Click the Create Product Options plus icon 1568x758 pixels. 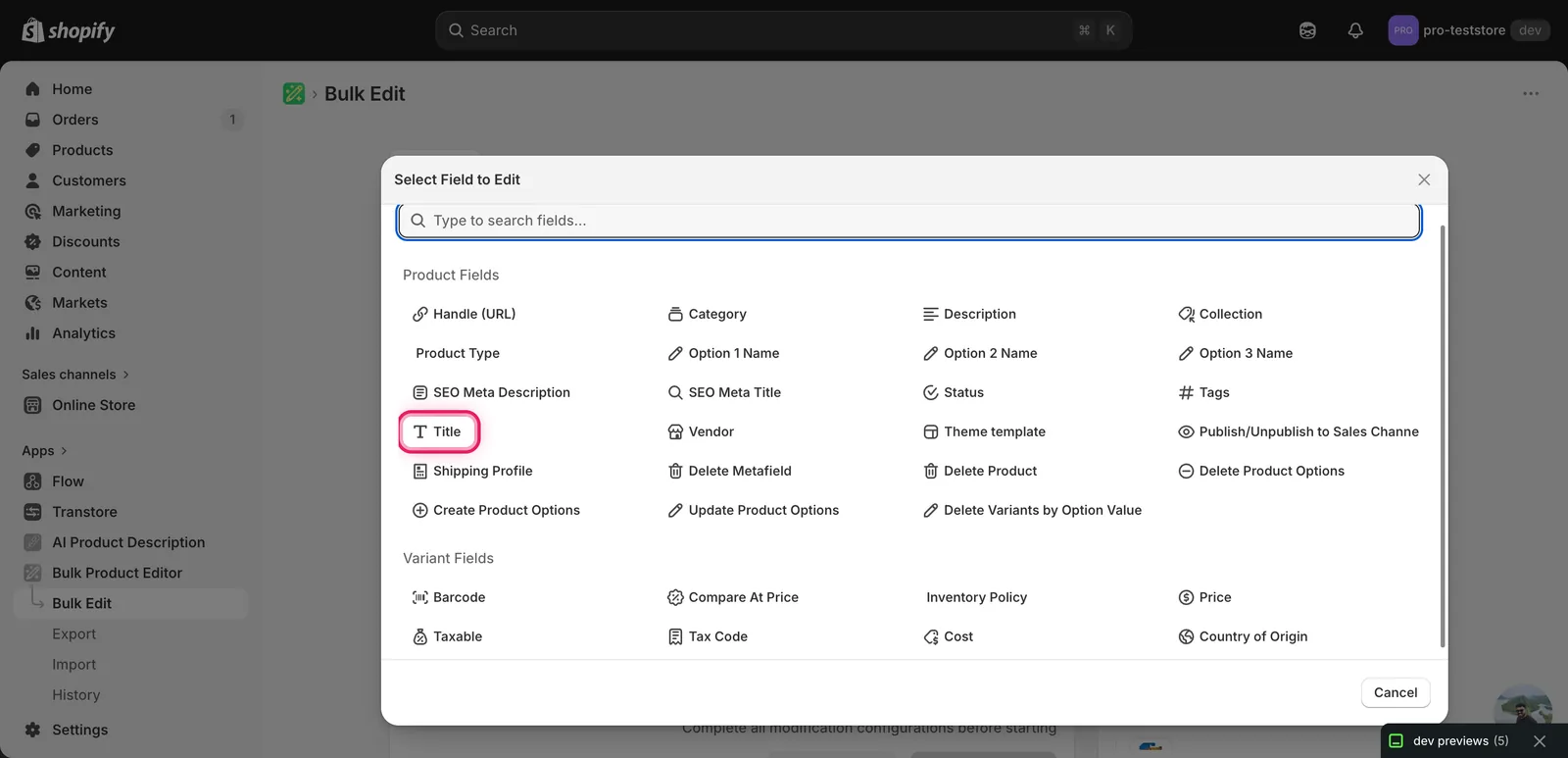pos(419,510)
